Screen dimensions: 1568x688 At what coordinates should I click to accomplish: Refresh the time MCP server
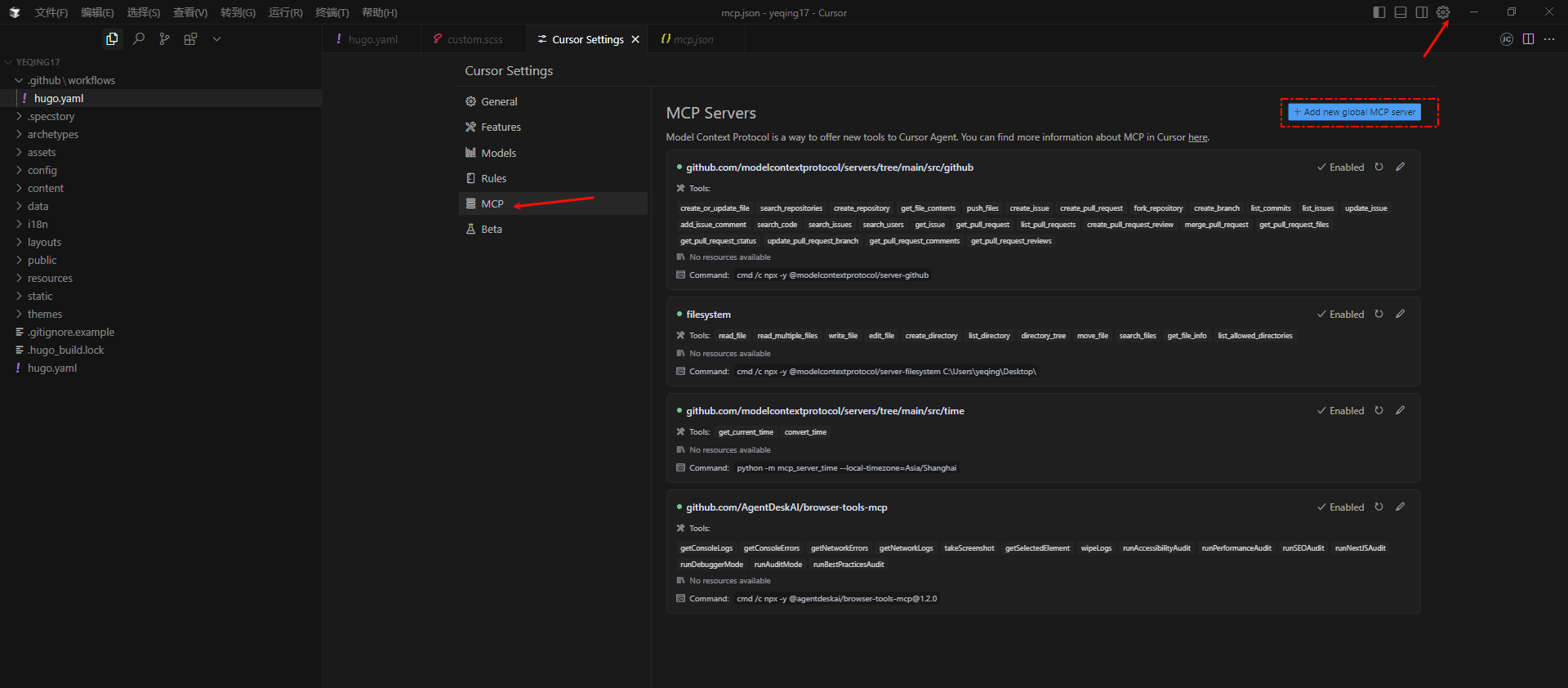pyautogui.click(x=1379, y=410)
